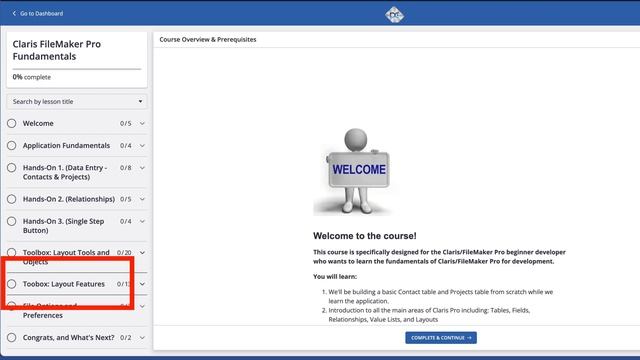Image resolution: width=640 pixels, height=360 pixels.
Task: Expand the Welcome section chevron
Action: [x=142, y=123]
